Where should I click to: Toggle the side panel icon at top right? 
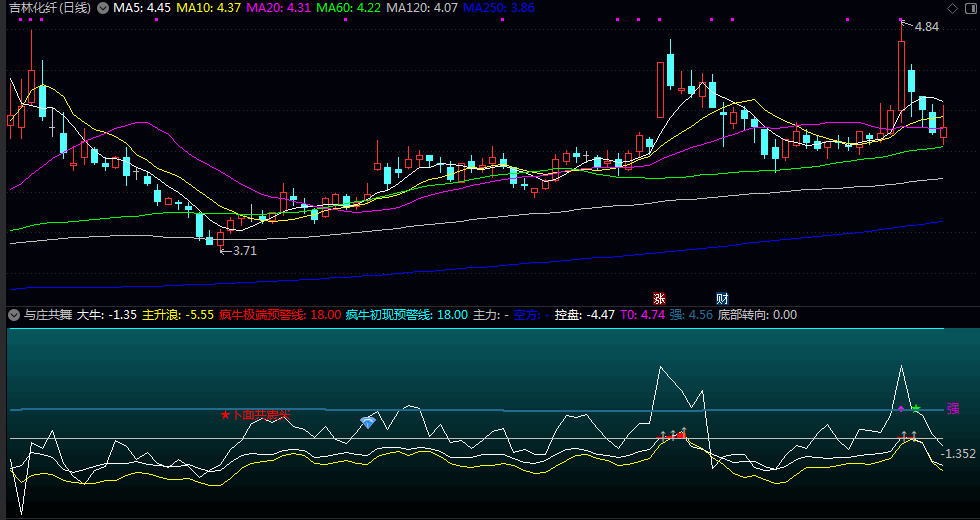(969, 8)
